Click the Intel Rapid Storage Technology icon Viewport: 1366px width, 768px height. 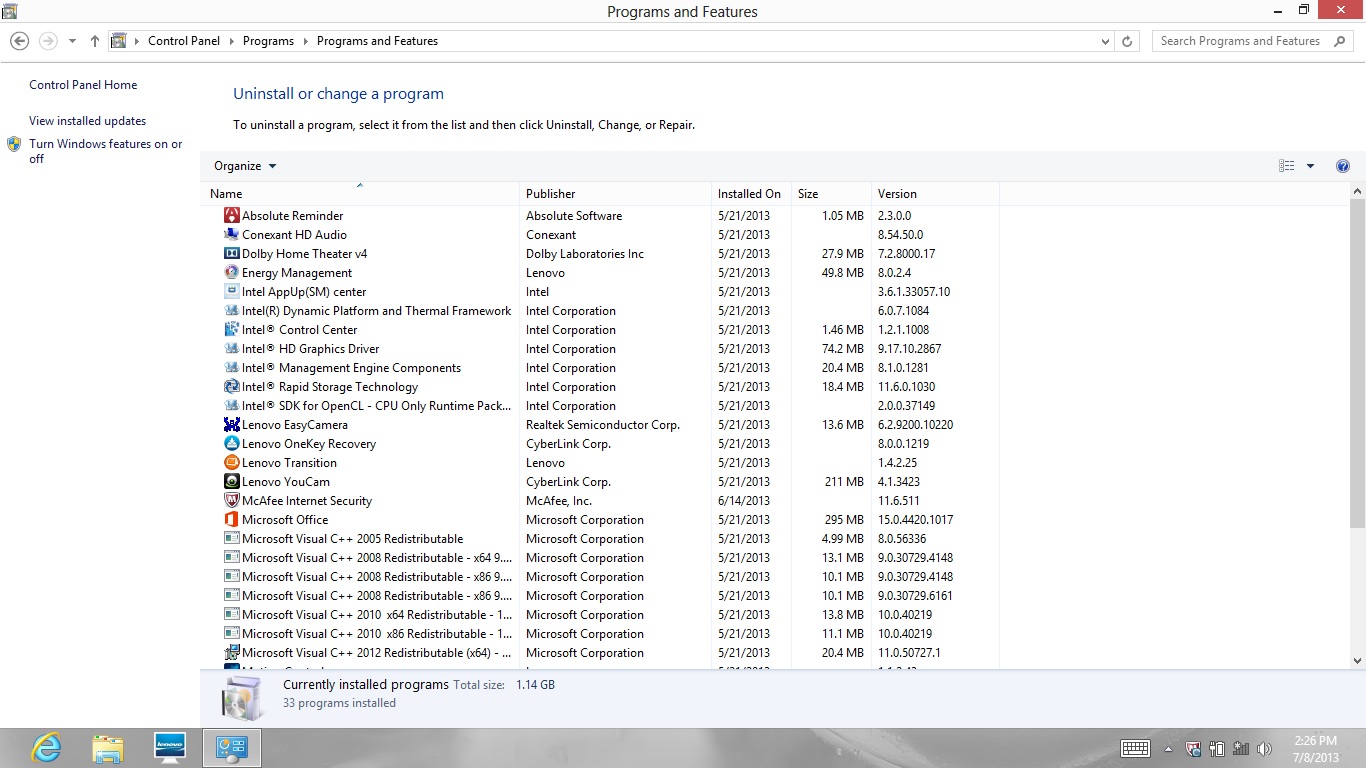[x=232, y=387]
